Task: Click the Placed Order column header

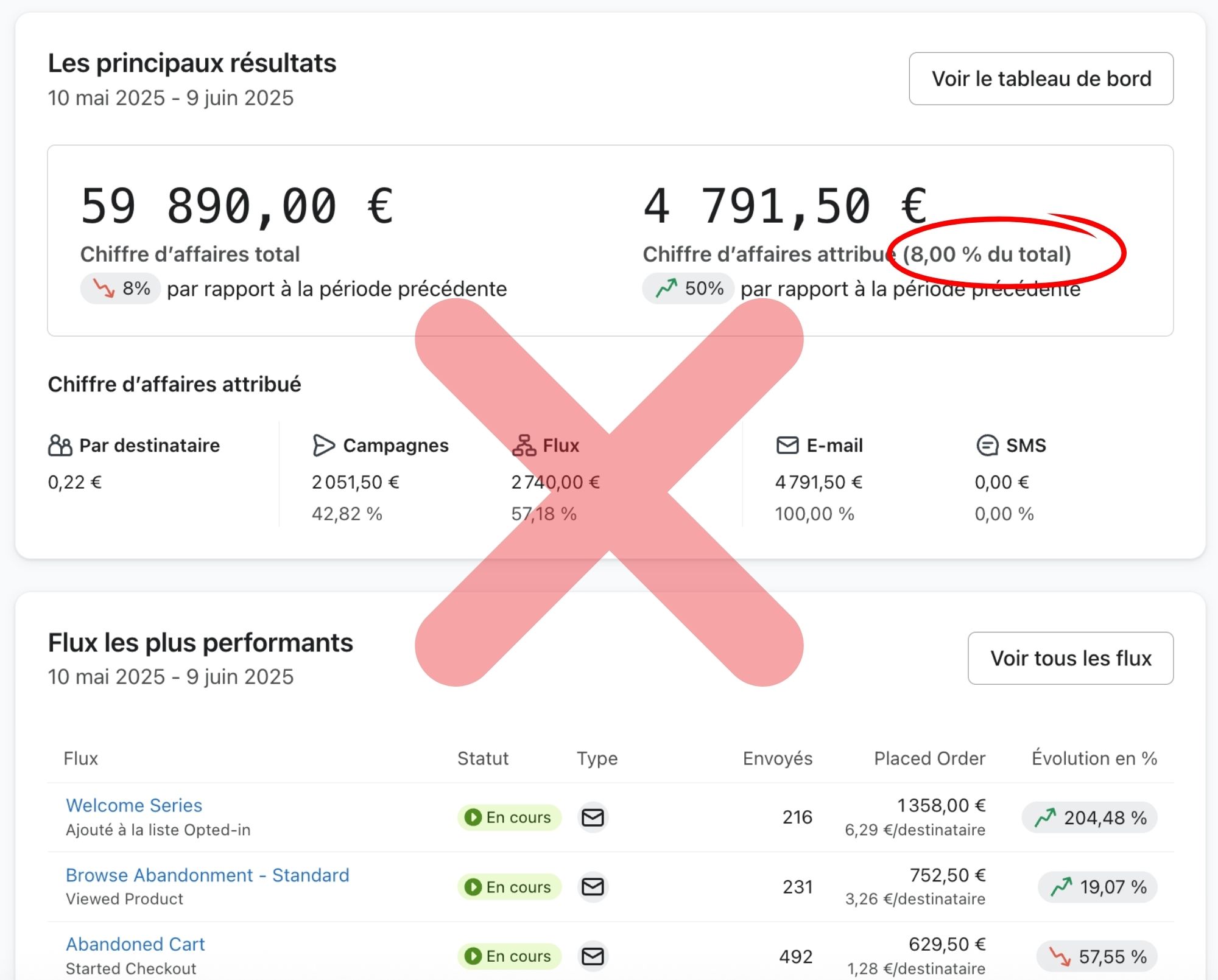Action: pyautogui.click(x=929, y=758)
